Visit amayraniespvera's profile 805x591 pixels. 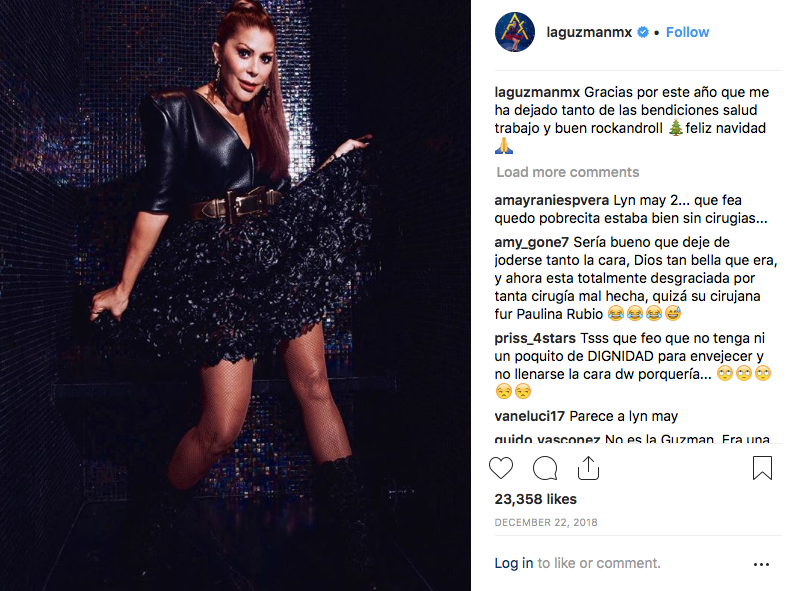[x=552, y=200]
